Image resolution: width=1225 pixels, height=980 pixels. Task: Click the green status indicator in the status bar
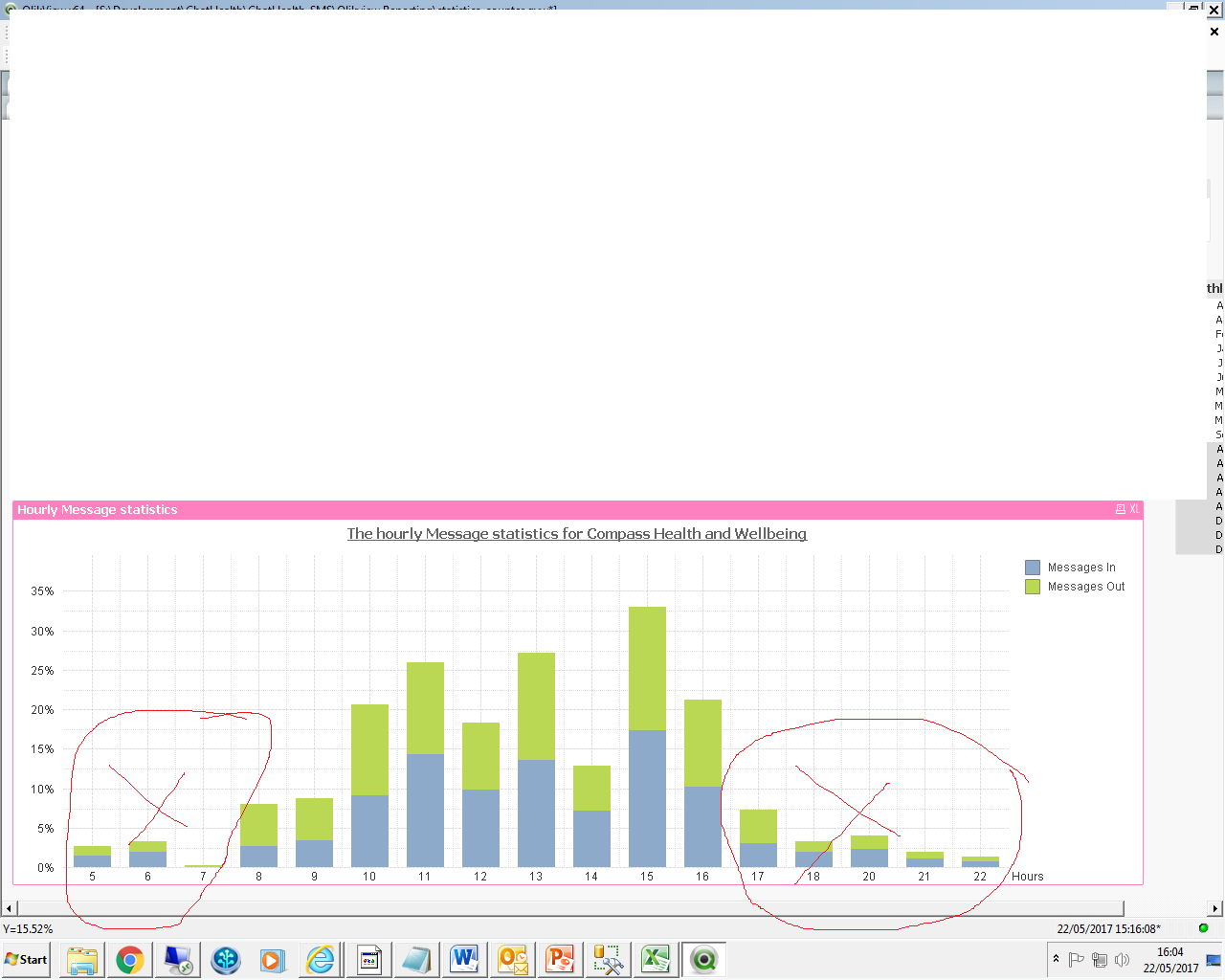(1203, 928)
